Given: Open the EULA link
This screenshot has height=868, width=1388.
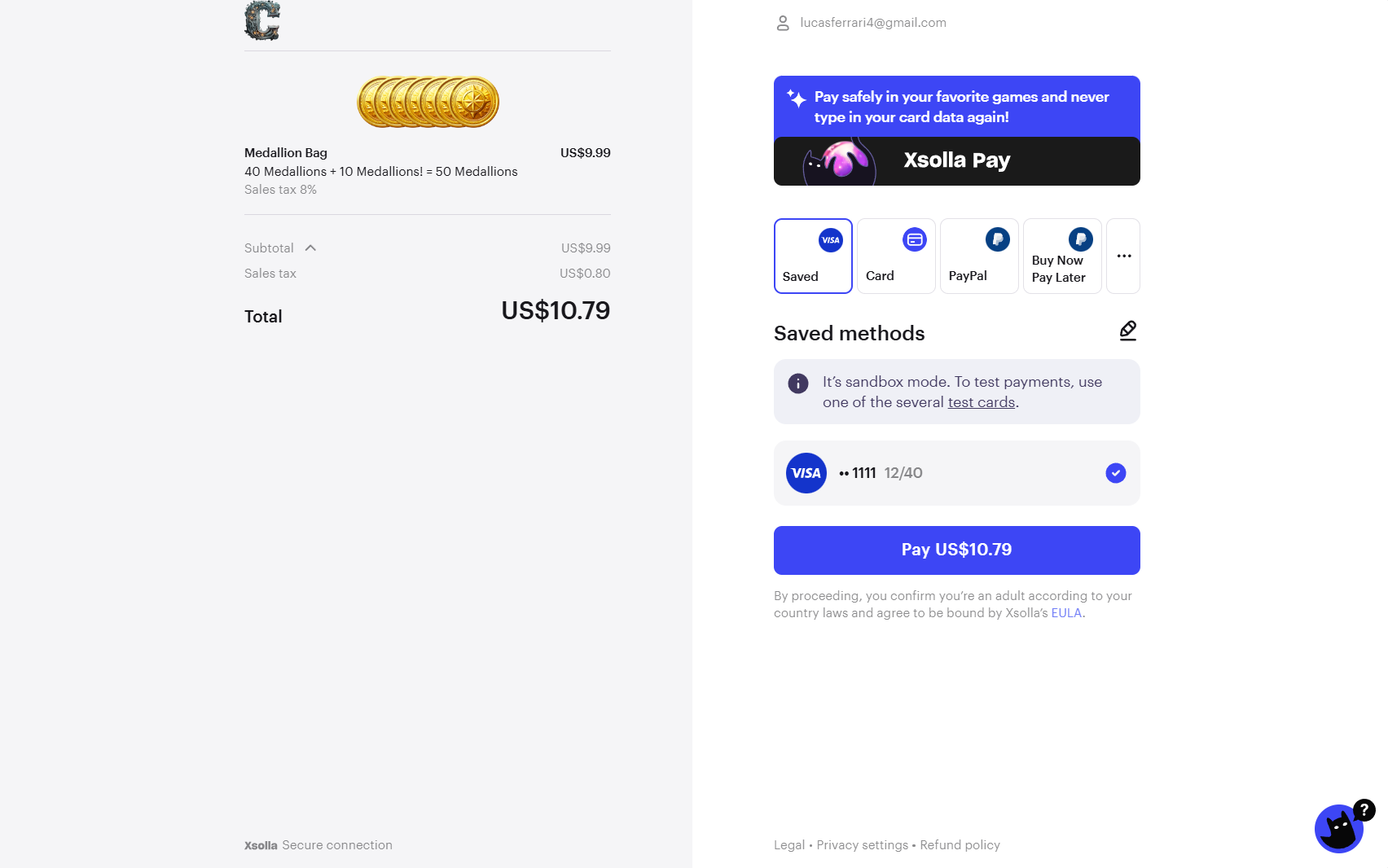Looking at the screenshot, I should [1066, 613].
